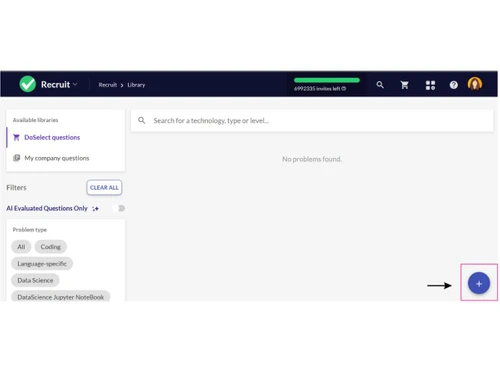Filter by Data Science problem type
500x375 pixels.
tap(35, 280)
